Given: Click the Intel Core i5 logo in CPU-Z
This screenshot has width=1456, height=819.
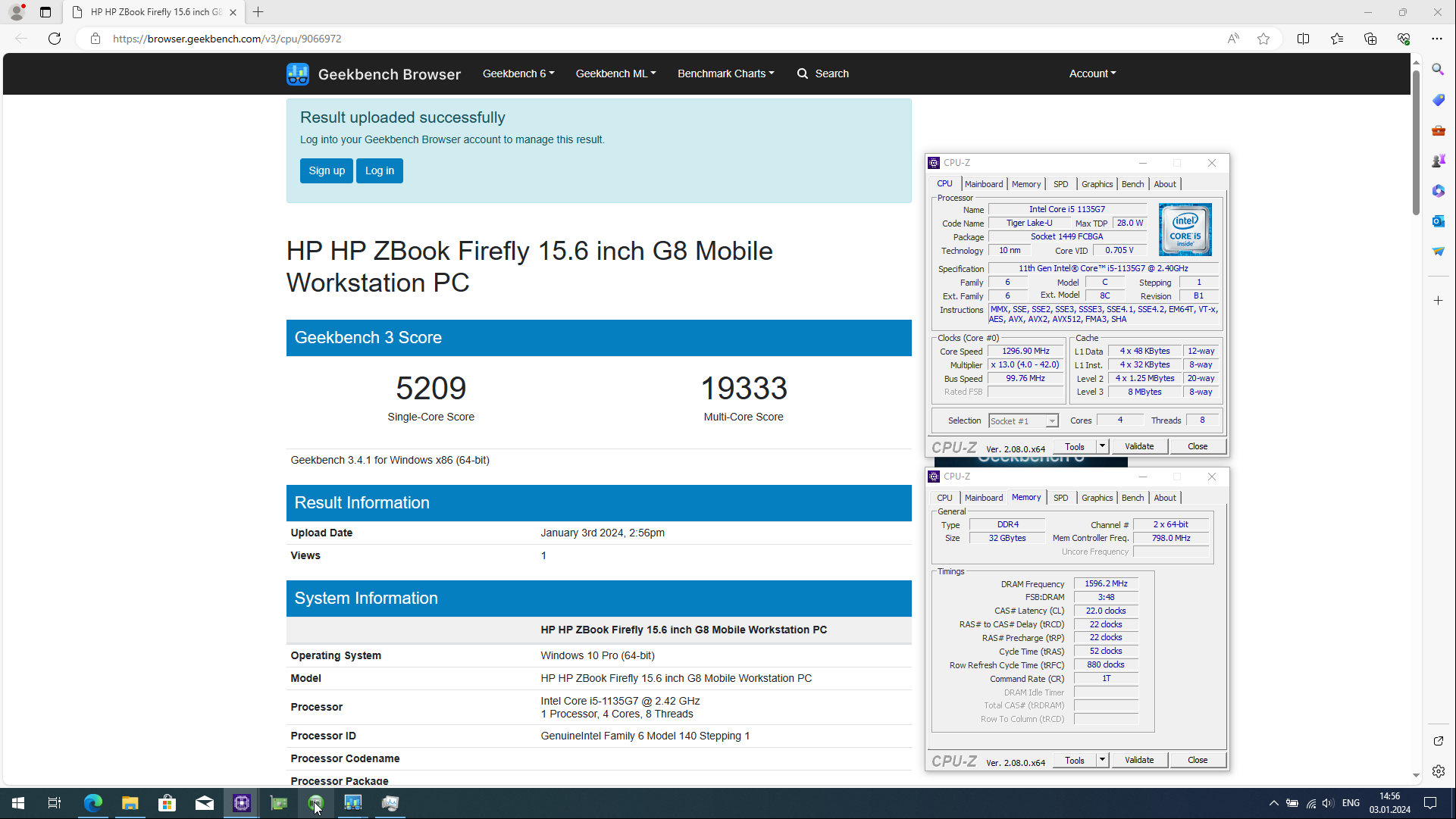Looking at the screenshot, I should tap(1185, 230).
